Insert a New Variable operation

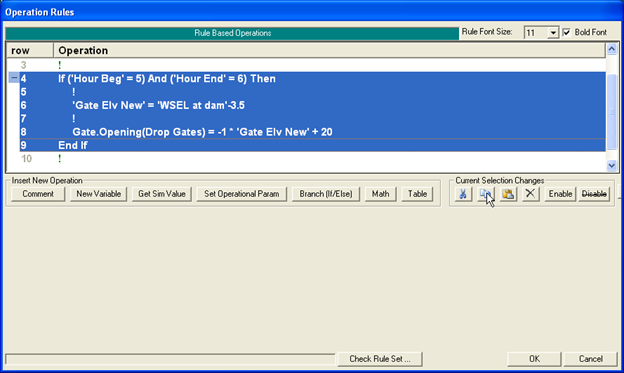(x=99, y=194)
